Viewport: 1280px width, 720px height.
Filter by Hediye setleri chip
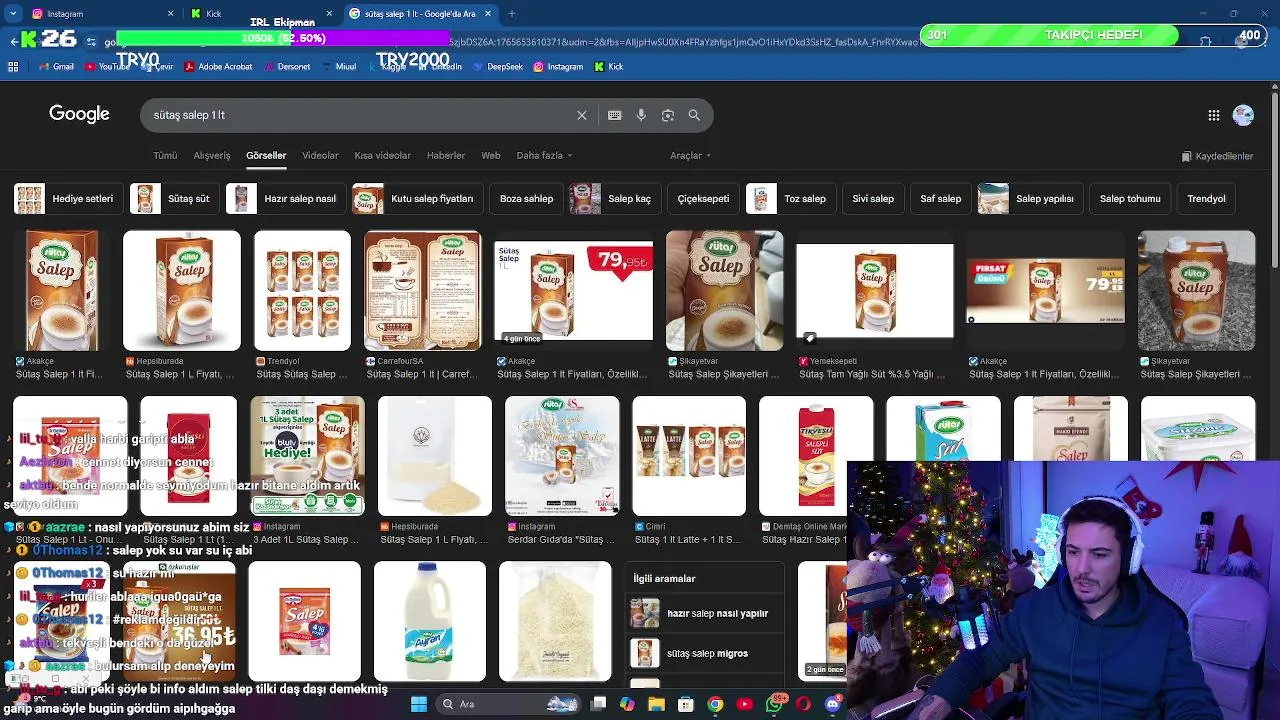[68, 198]
